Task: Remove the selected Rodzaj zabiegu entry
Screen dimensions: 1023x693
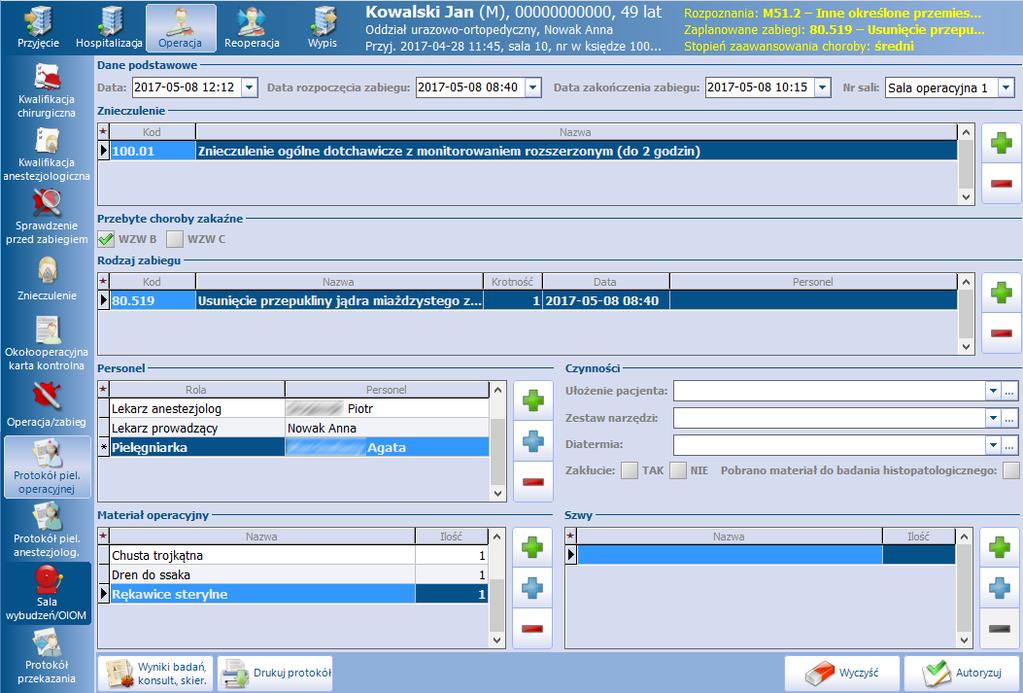Action: click(1001, 333)
